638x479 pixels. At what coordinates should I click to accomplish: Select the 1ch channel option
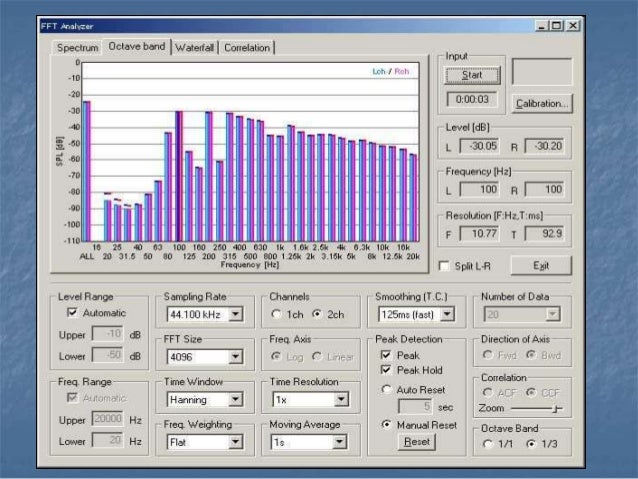coord(277,315)
